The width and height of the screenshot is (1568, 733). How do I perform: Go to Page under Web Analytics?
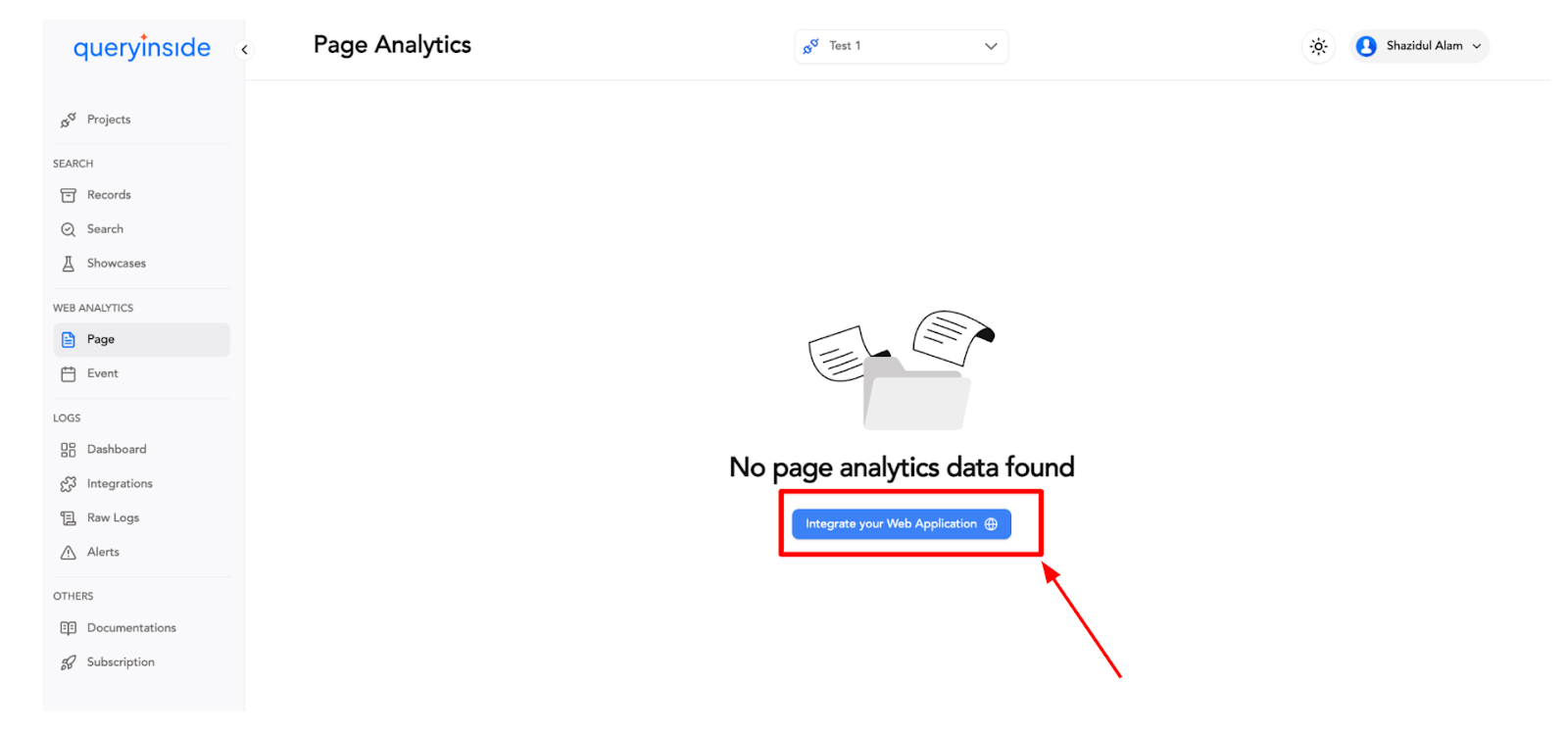[x=141, y=340]
